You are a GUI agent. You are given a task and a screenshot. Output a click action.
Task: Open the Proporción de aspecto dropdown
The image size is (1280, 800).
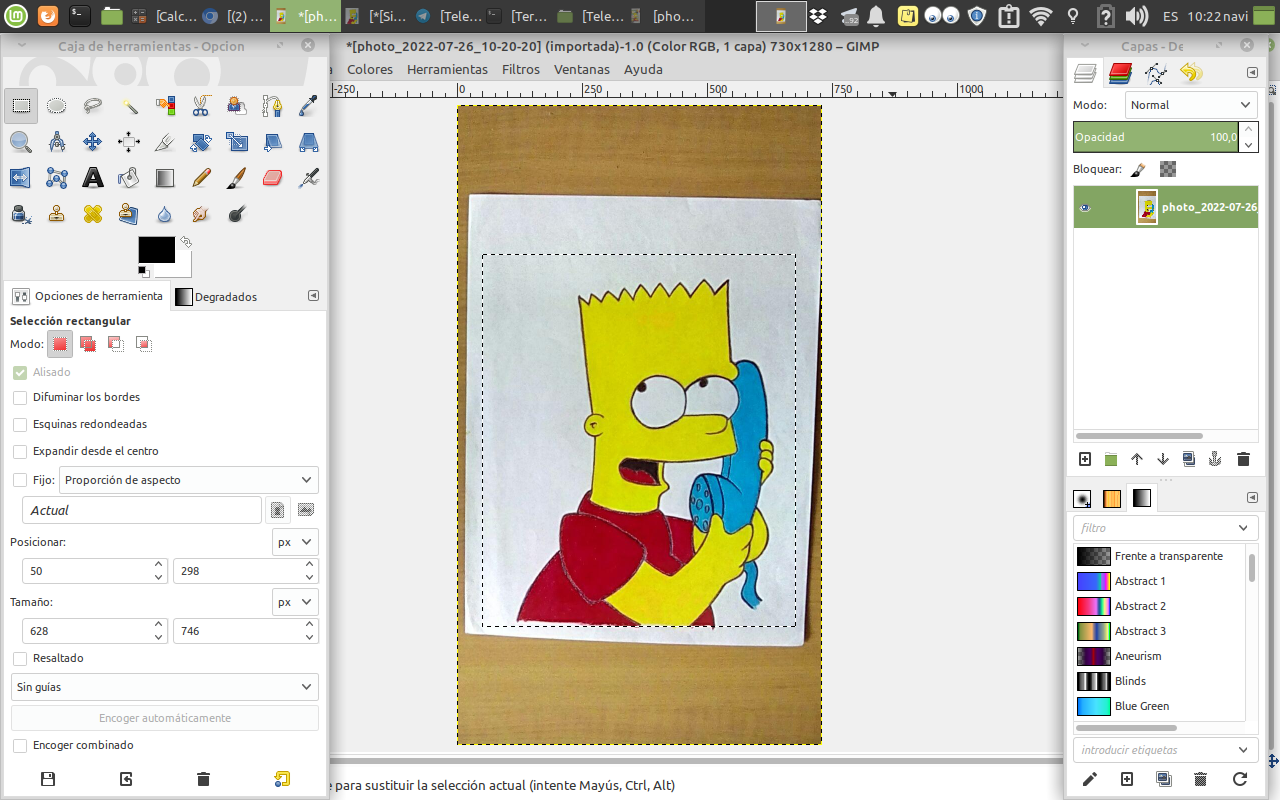click(x=189, y=480)
